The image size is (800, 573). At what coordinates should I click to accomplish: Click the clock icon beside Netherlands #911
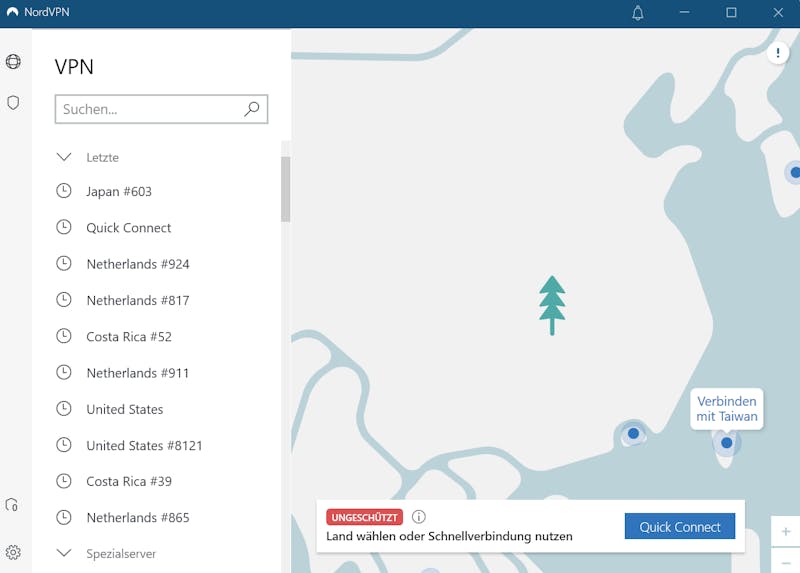point(64,372)
